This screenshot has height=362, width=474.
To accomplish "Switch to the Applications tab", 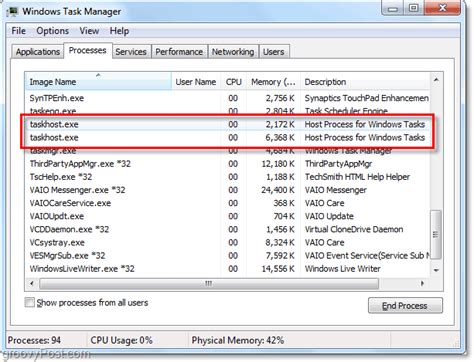I will 38,52.
